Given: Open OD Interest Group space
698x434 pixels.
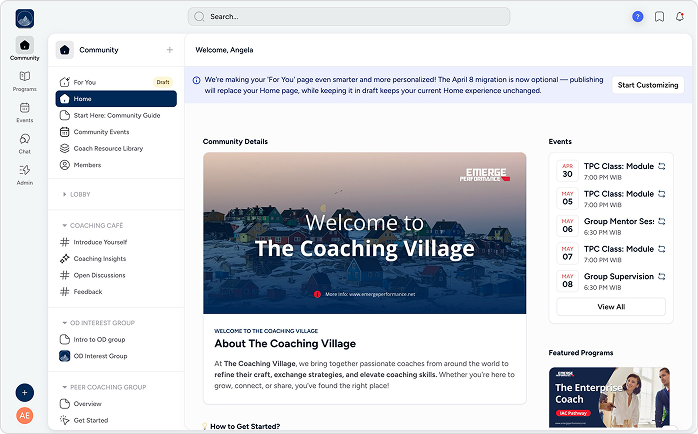Looking at the screenshot, I should coord(116,356).
